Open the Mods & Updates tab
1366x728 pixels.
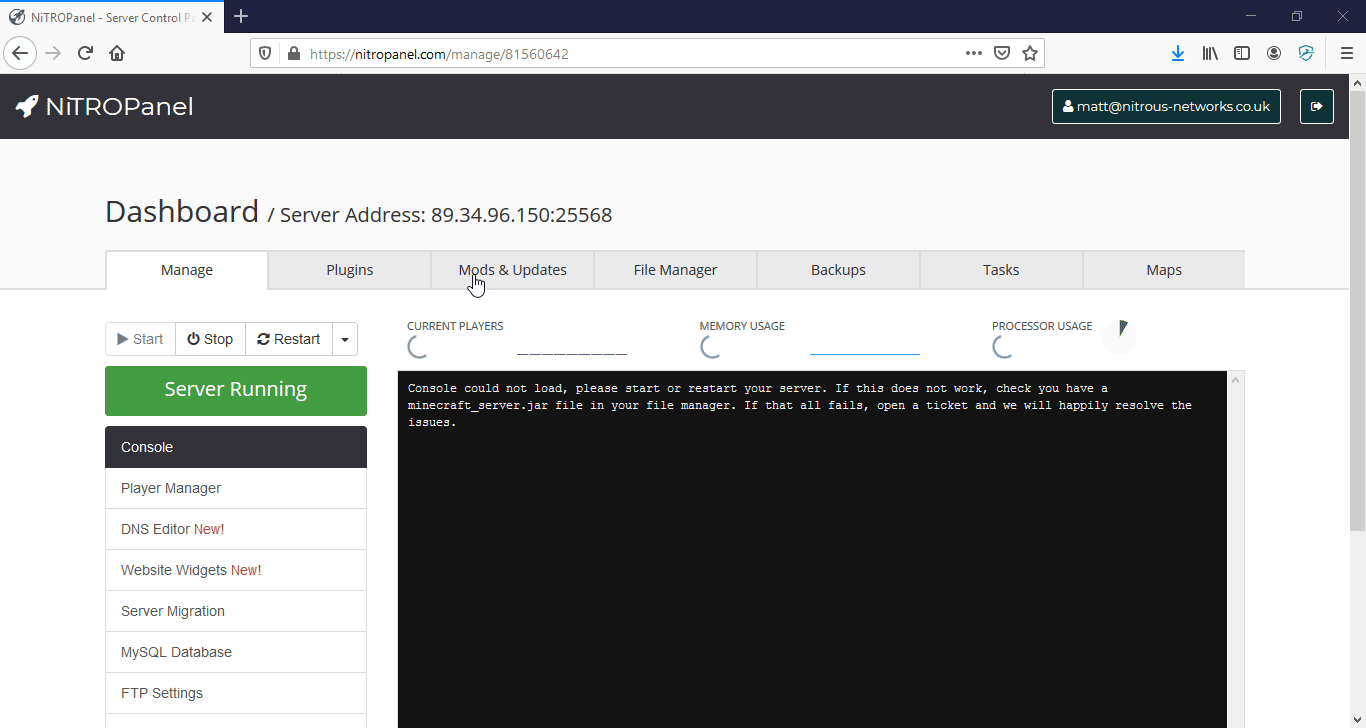click(513, 270)
